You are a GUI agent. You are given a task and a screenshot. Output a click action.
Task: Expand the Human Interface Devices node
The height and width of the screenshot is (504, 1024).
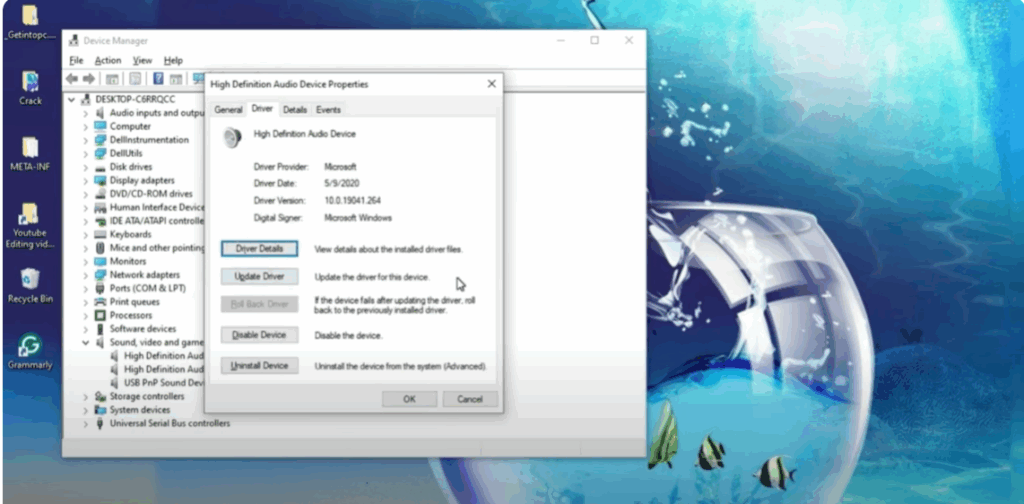tap(85, 208)
